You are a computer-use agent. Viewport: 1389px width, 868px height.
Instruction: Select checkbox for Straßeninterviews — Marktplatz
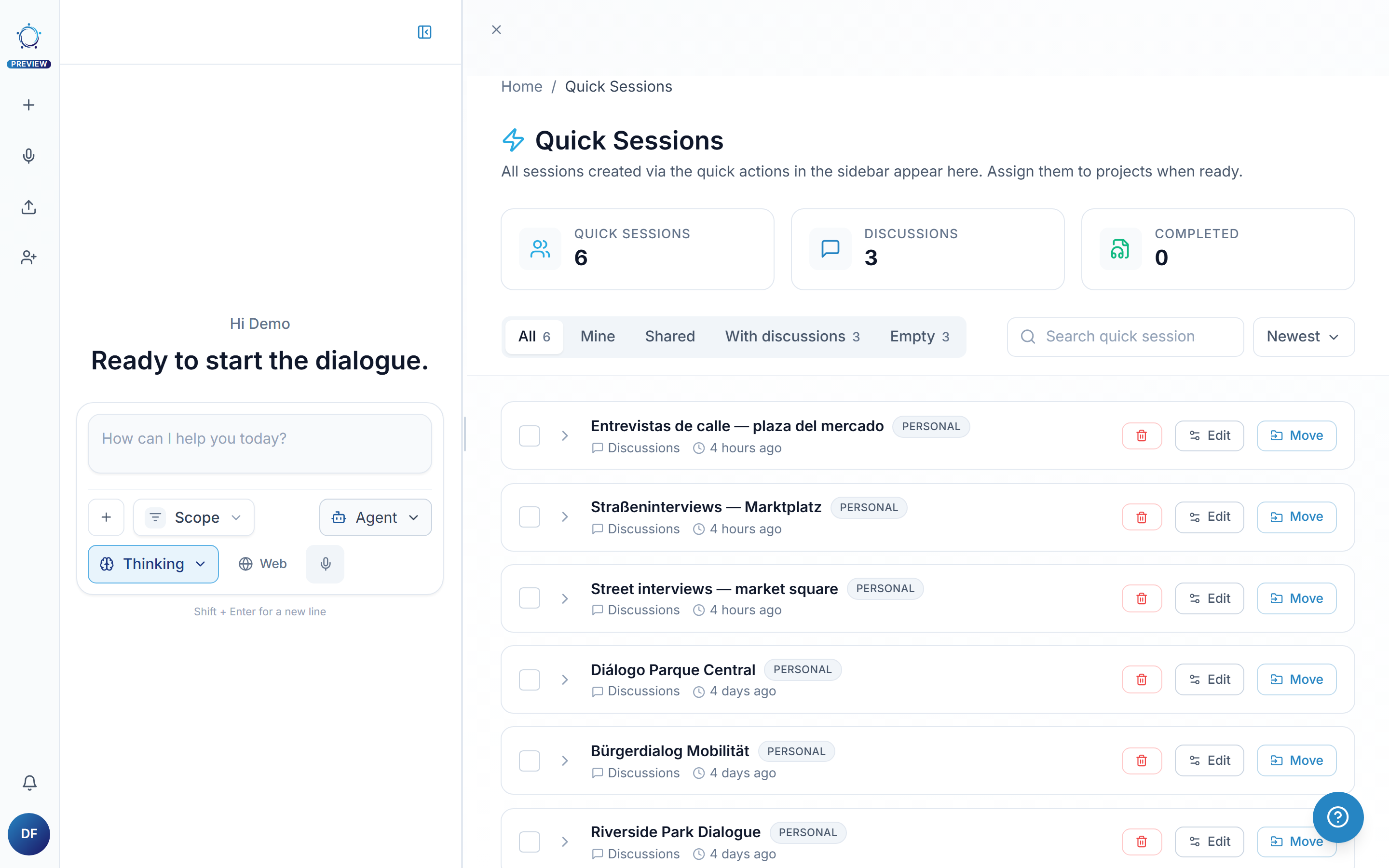pos(529,517)
